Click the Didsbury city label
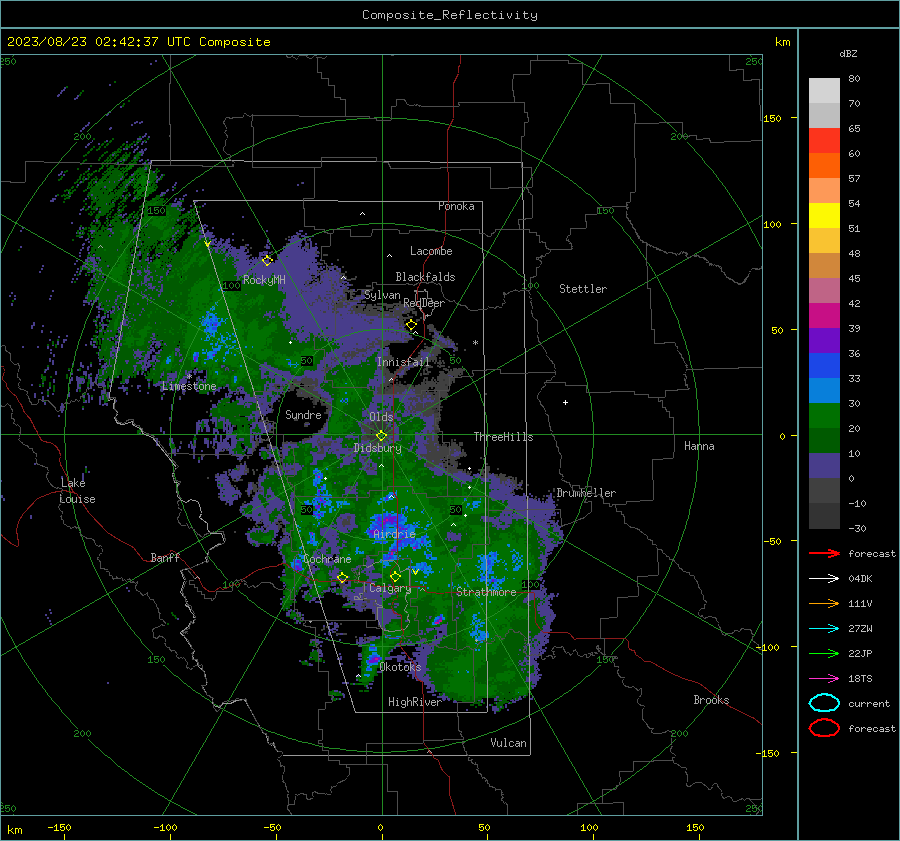 [377, 448]
